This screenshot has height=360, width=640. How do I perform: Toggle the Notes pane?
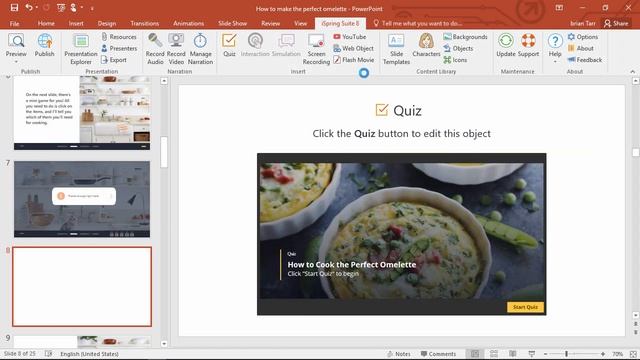[399, 354]
